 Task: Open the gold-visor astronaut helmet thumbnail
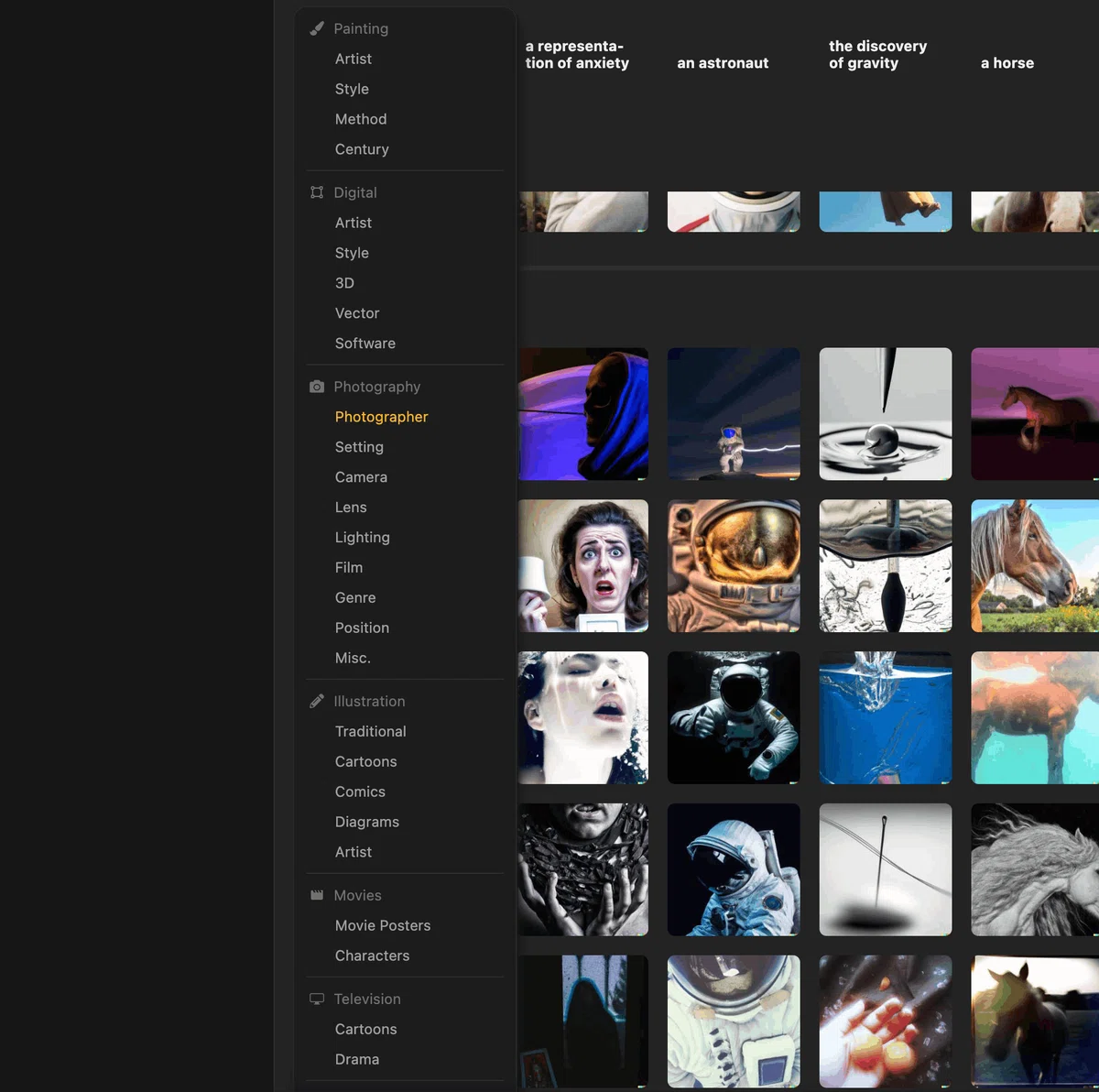coord(734,566)
